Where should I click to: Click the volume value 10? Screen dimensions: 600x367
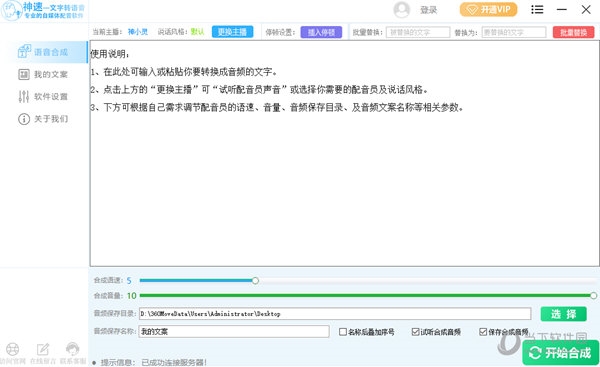[x=132, y=296]
